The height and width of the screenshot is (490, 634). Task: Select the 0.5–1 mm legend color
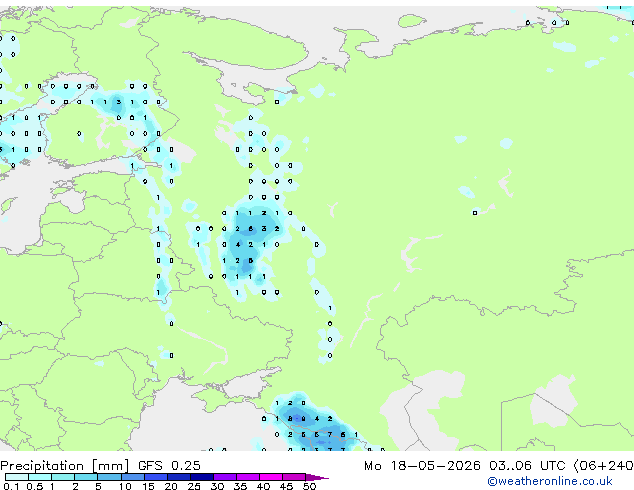(40, 477)
